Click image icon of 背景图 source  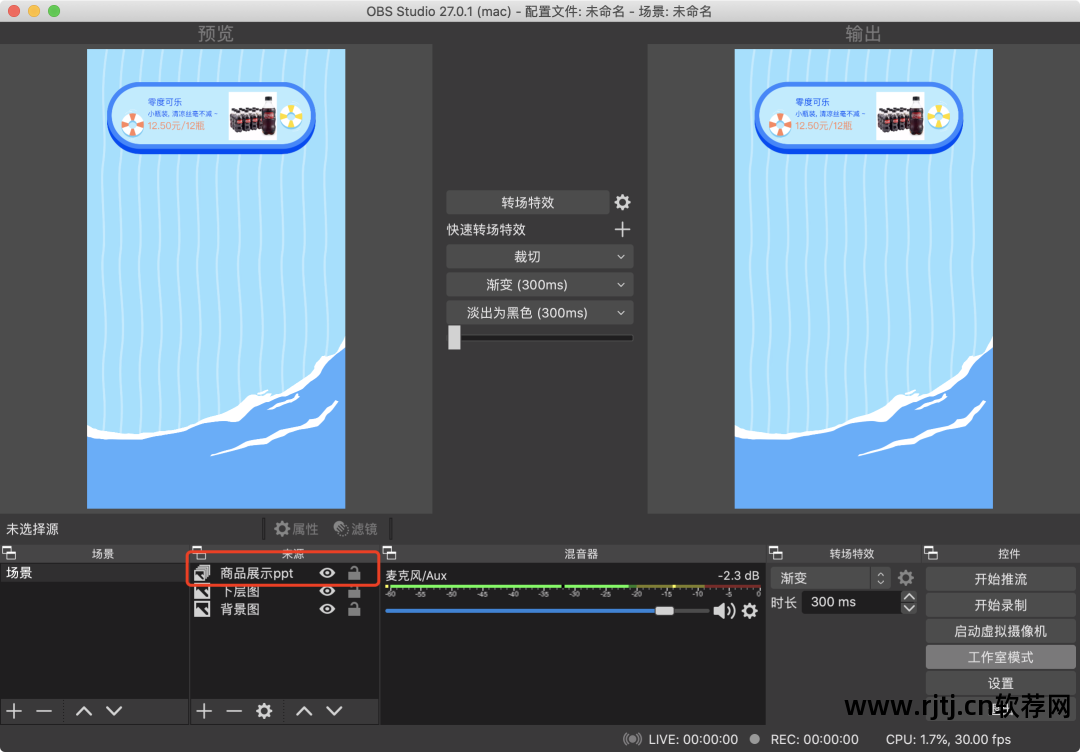click(202, 609)
